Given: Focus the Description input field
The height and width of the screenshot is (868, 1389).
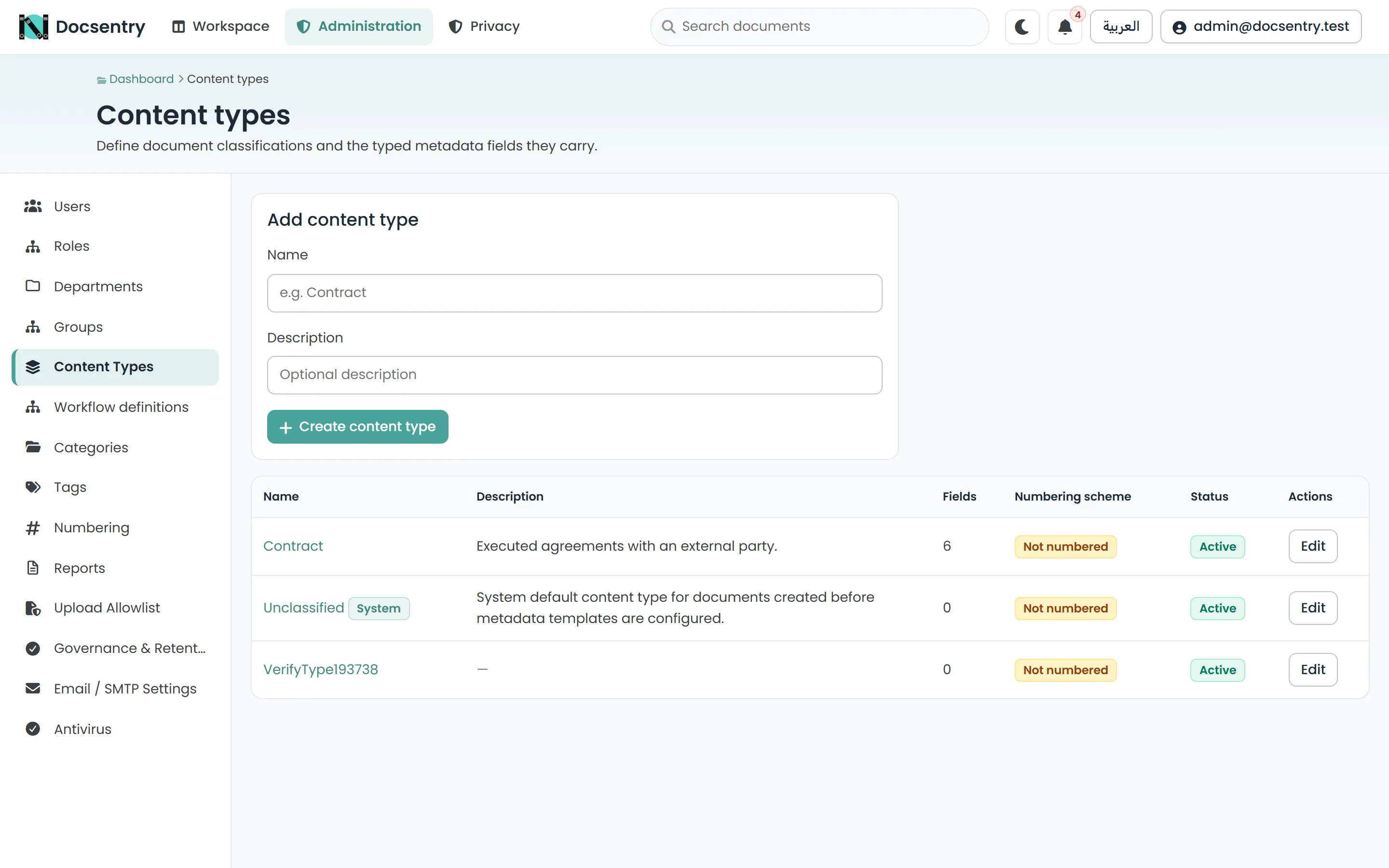Looking at the screenshot, I should (574, 375).
